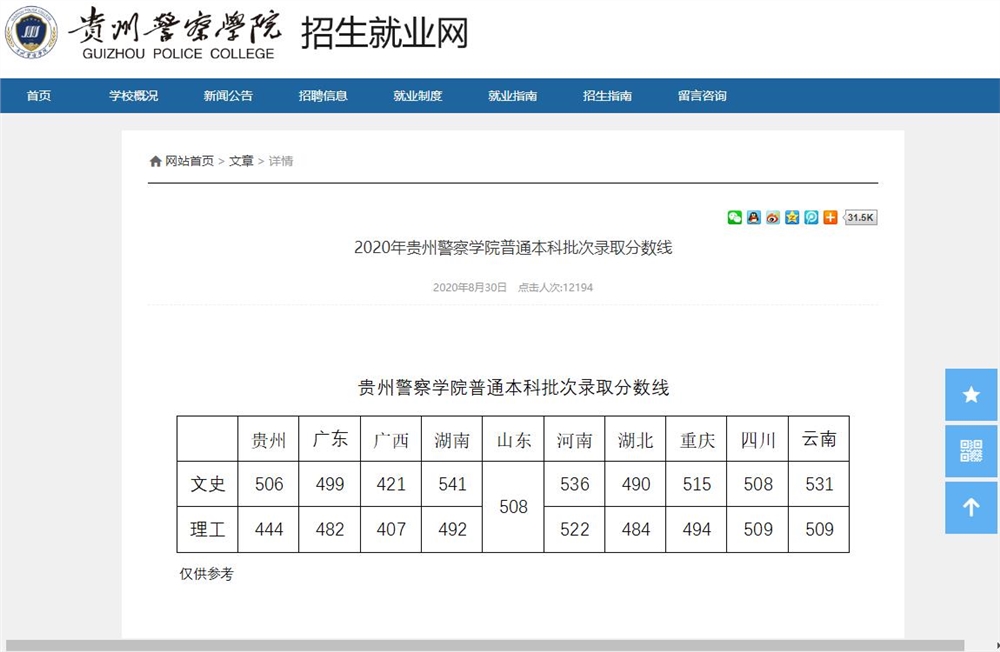Go to 网站首页 breadcrumb link

tap(189, 161)
